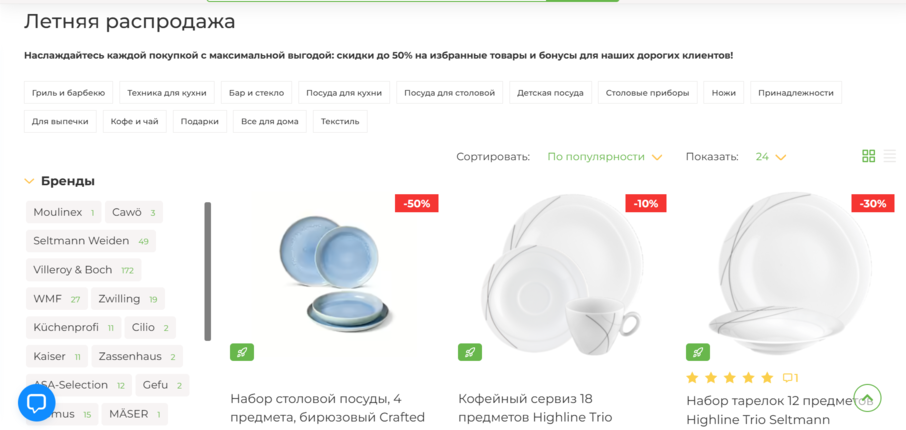Toggle Villeroy & Boch brand filter
906x430 pixels.
click(x=84, y=270)
